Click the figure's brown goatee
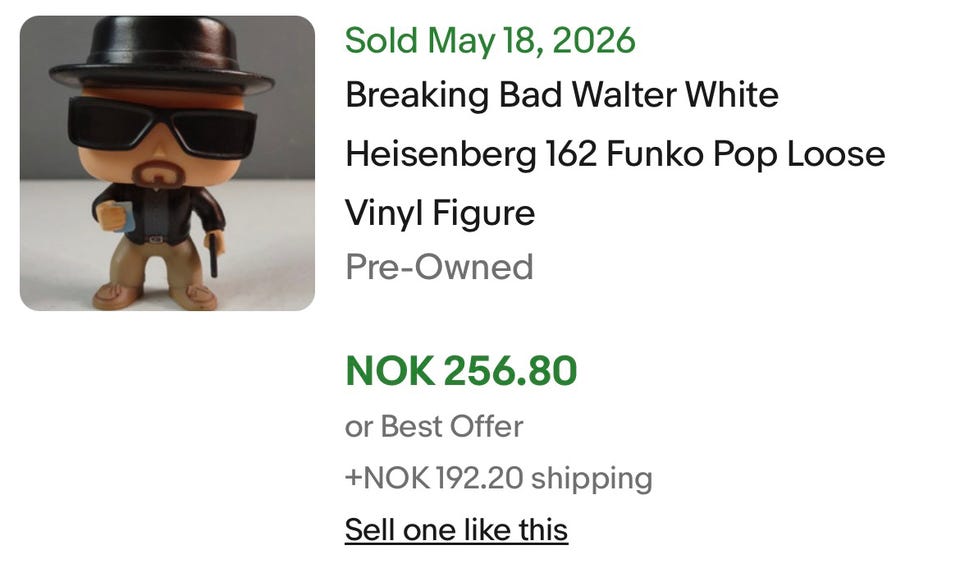This screenshot has height=582, width=960. (159, 174)
